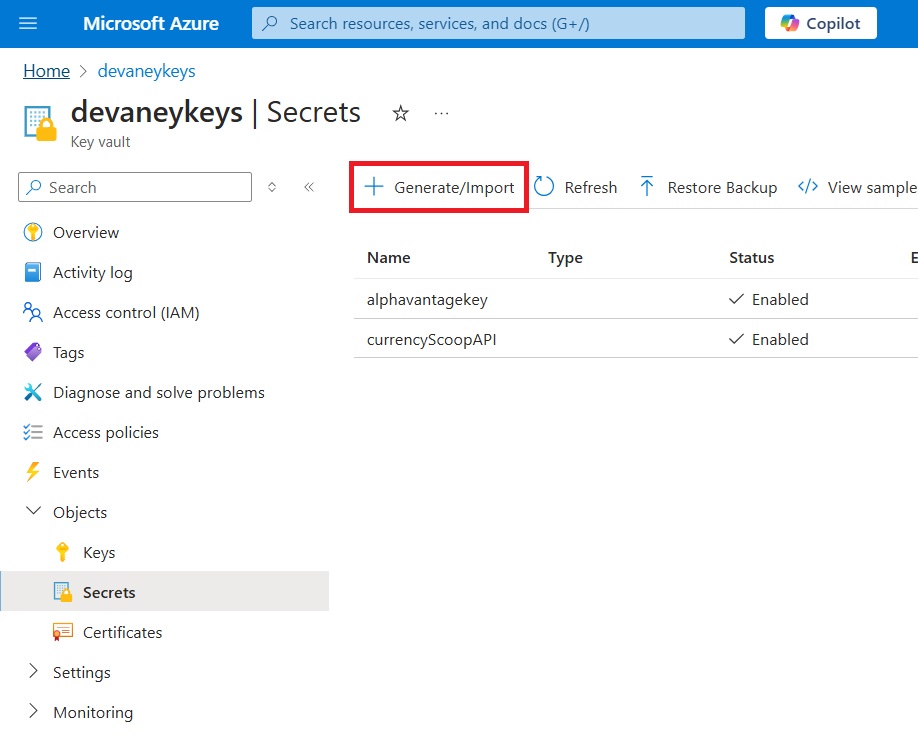The height and width of the screenshot is (742, 918).
Task: Select Keys under Objects
Action: coord(99,552)
